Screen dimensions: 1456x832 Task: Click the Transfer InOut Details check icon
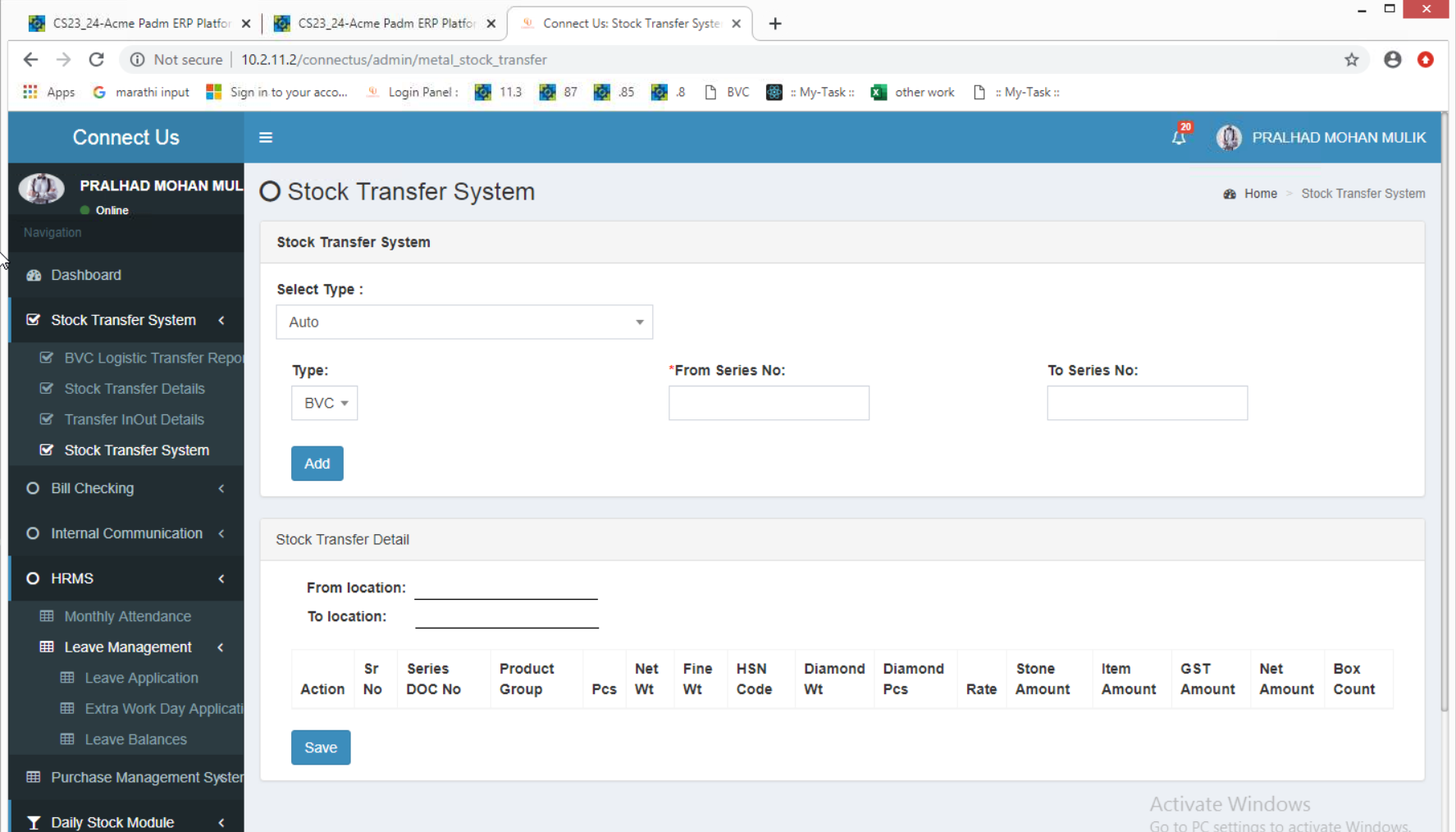tap(47, 418)
